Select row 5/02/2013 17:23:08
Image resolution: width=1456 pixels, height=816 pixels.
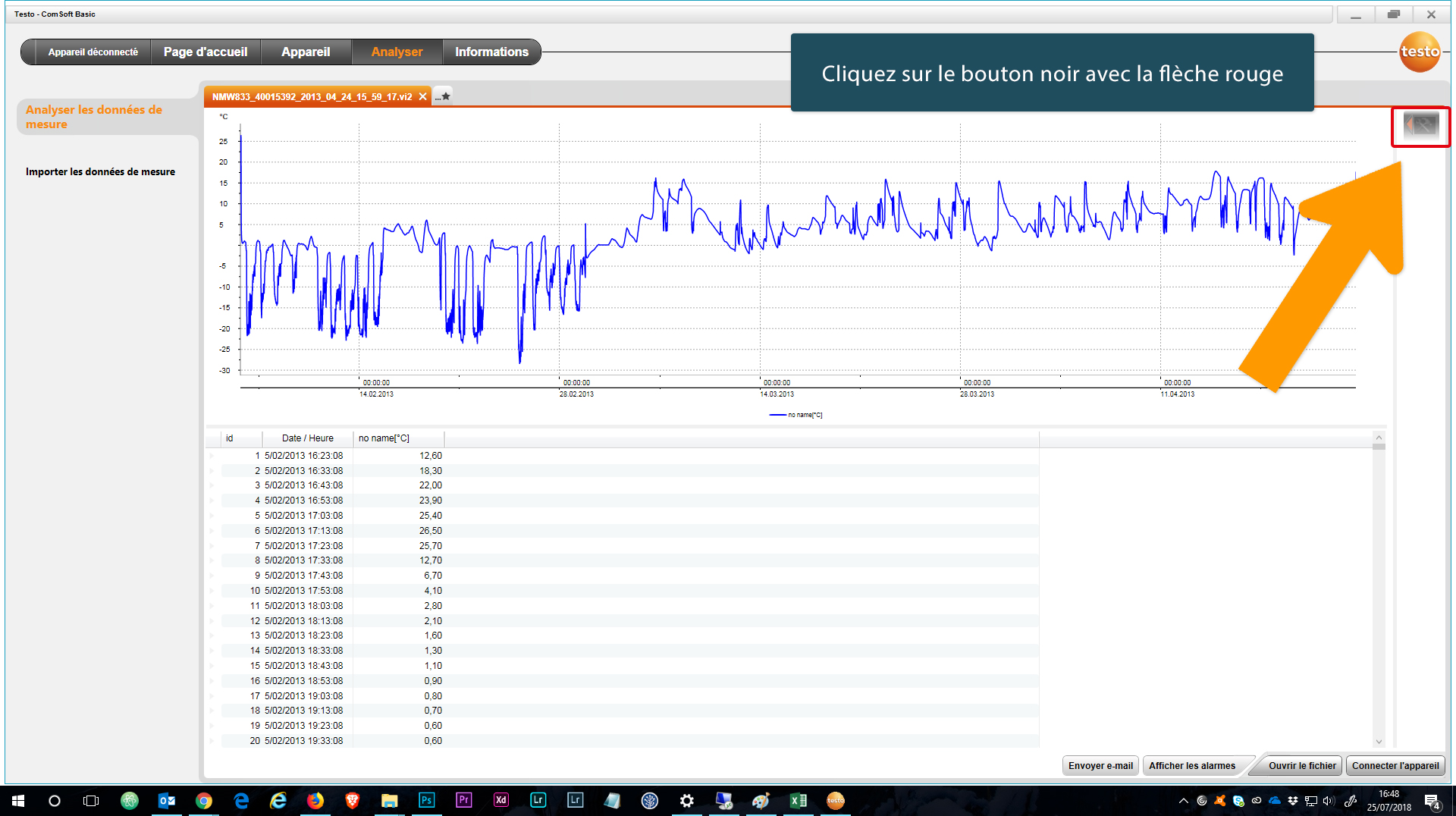coord(629,546)
